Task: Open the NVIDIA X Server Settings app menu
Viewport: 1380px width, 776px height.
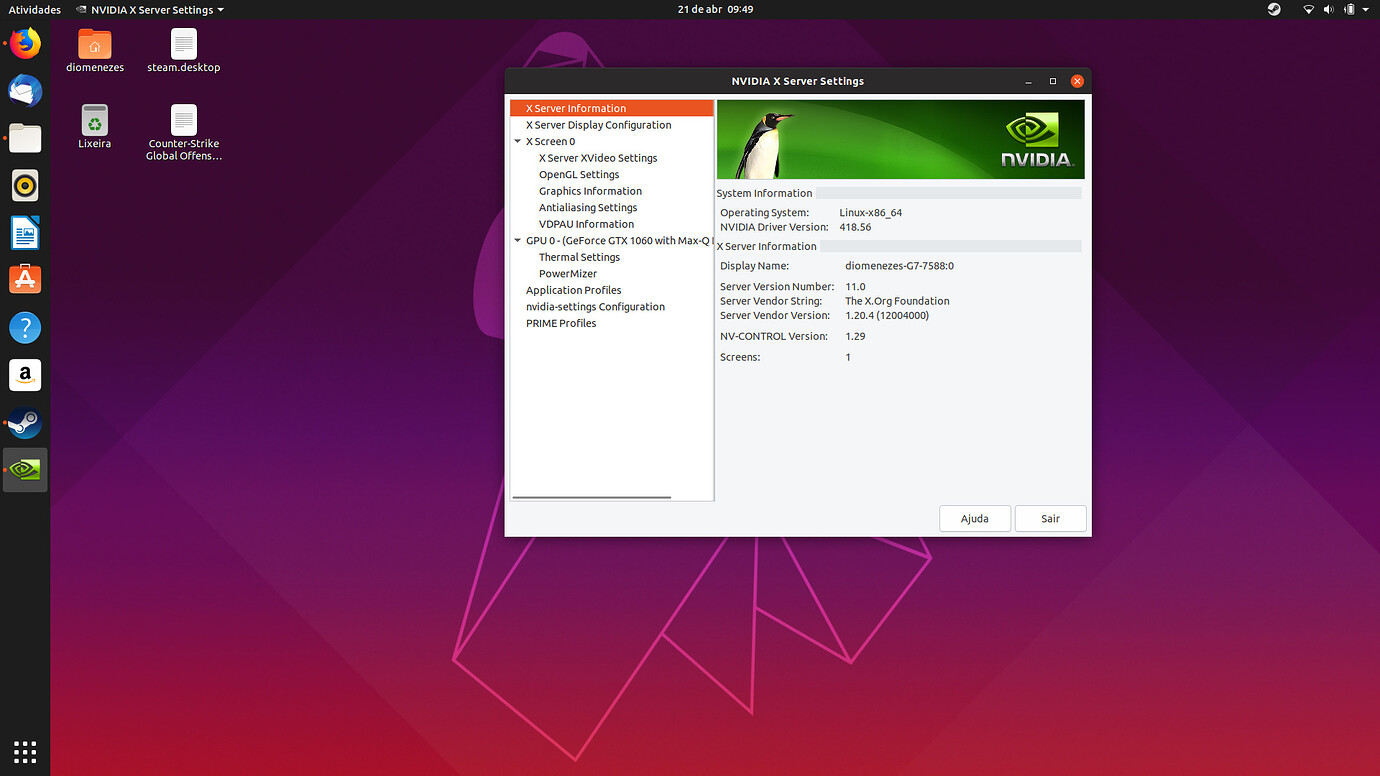Action: tap(150, 9)
